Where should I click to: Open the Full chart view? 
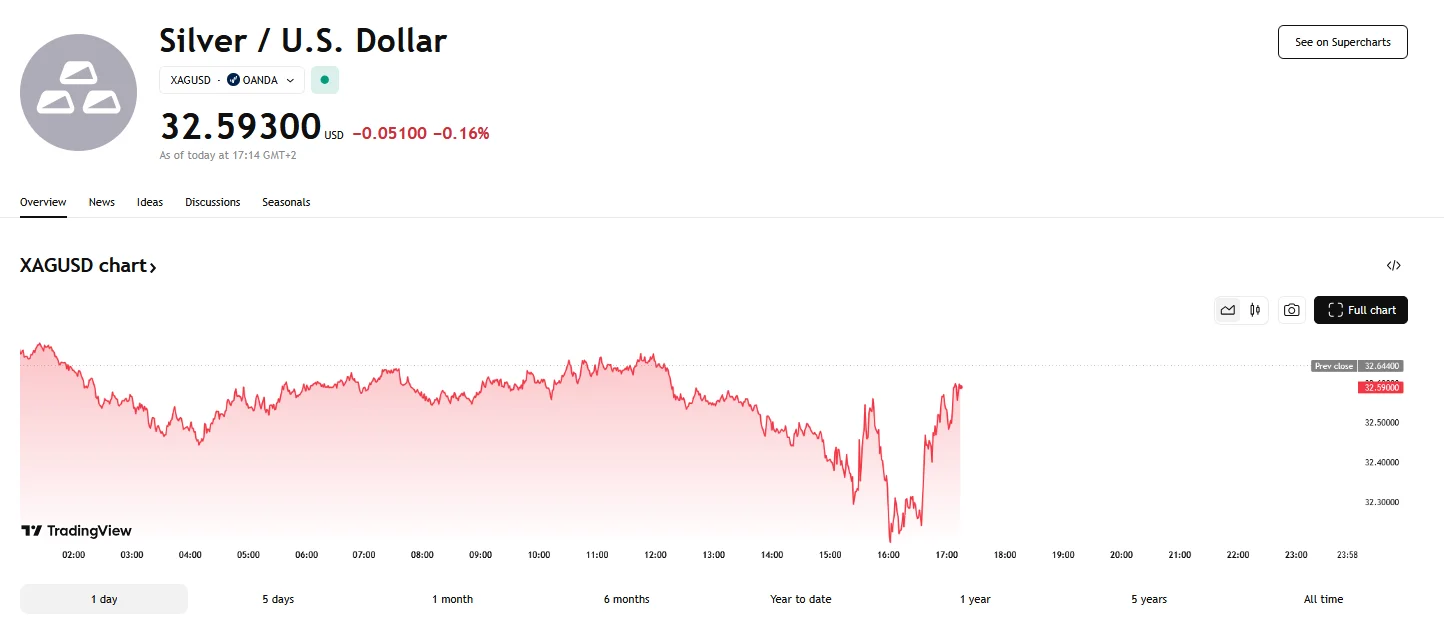coord(1361,310)
